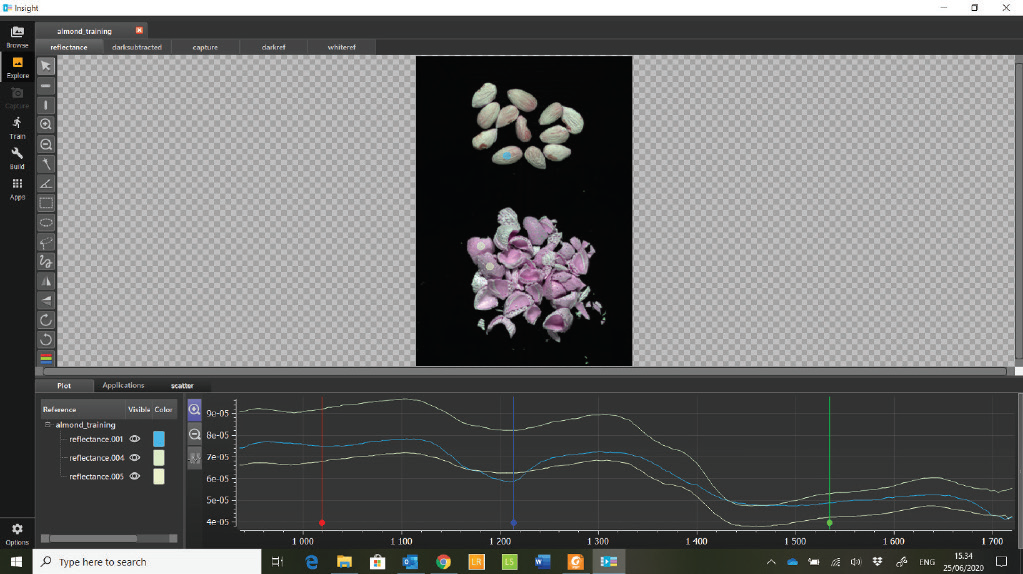Close the almond_training document tab

(x=139, y=31)
